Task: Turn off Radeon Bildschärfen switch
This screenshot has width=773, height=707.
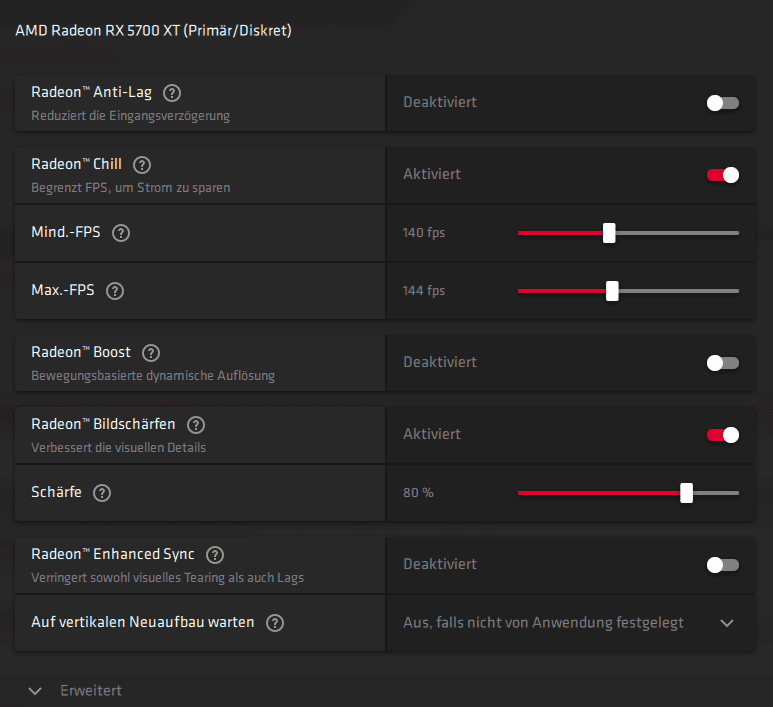Action: pyautogui.click(x=722, y=435)
